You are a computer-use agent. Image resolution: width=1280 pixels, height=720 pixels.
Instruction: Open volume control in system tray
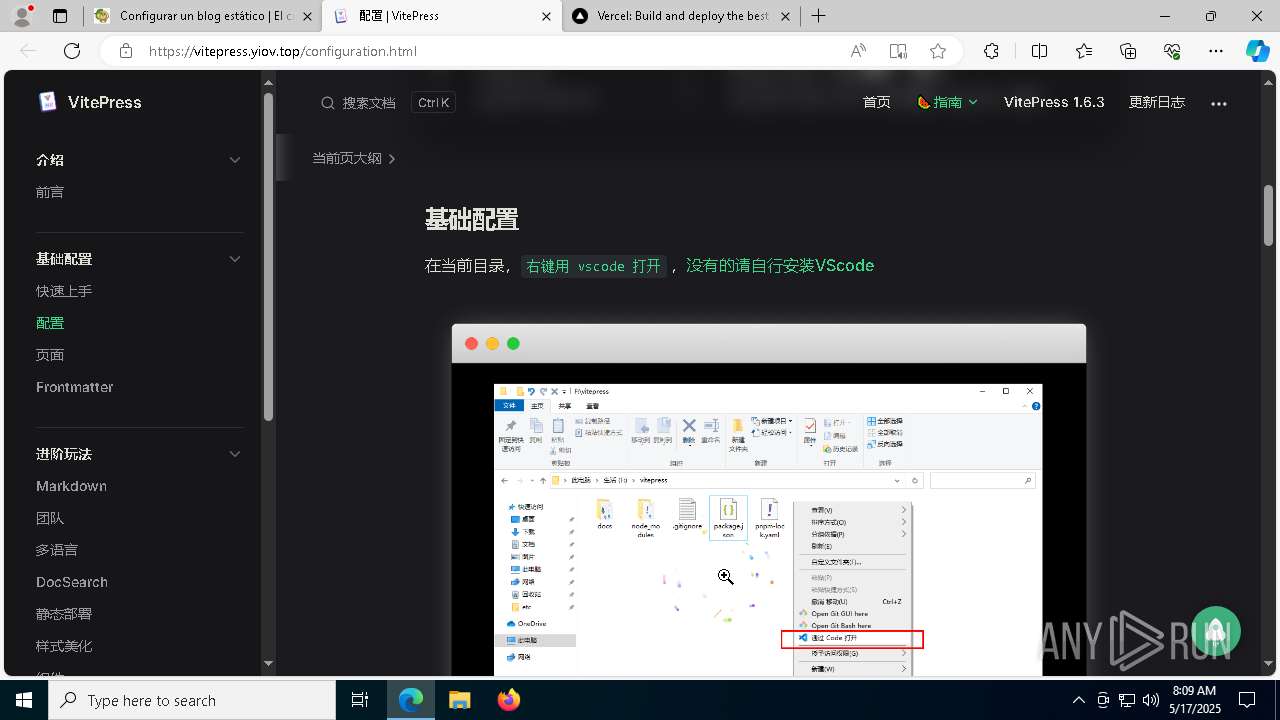tap(1151, 700)
